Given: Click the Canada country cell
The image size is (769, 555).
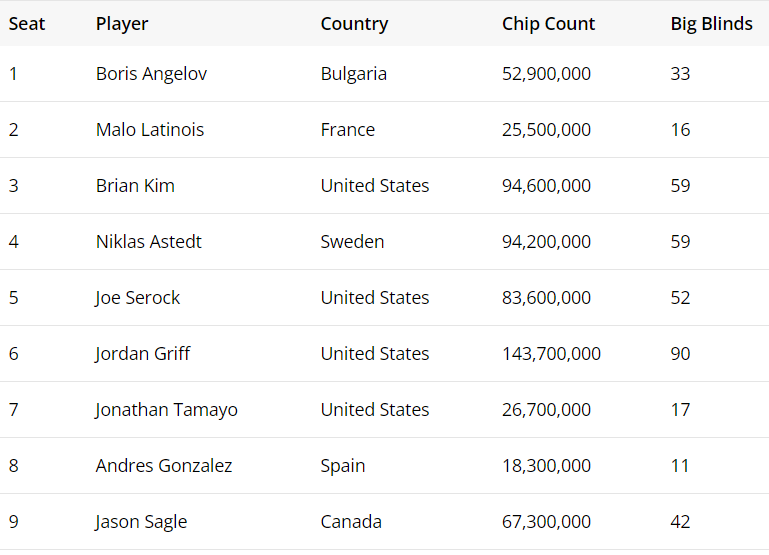Looking at the screenshot, I should (x=351, y=522).
